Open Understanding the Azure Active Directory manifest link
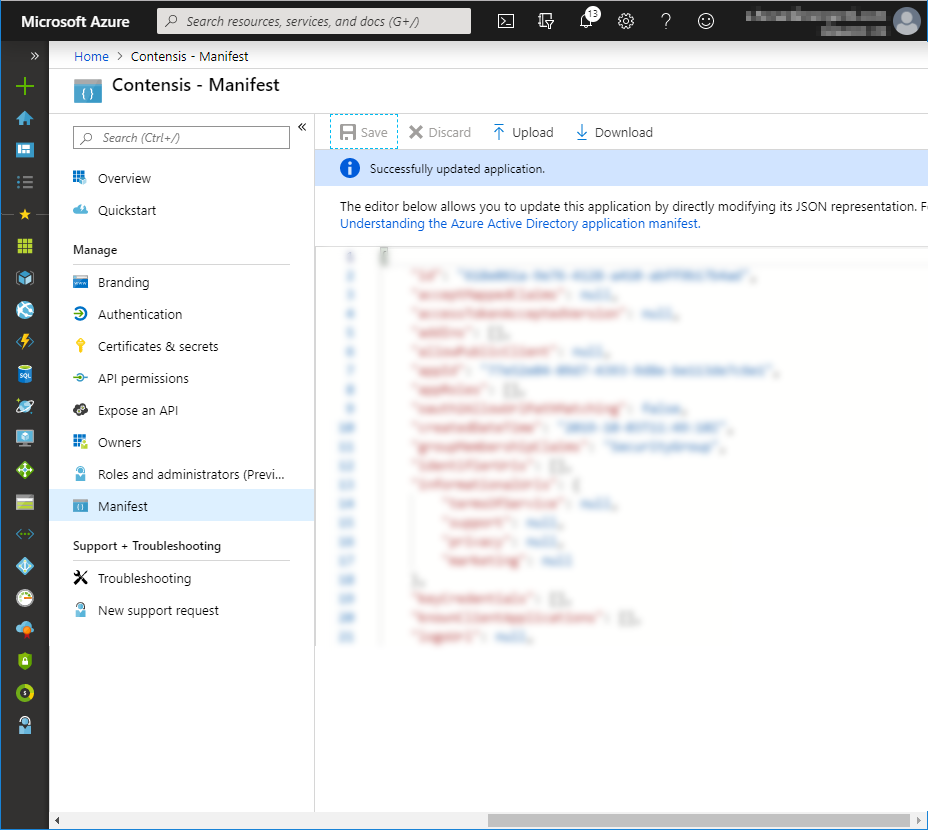The width and height of the screenshot is (928, 830). click(x=520, y=224)
